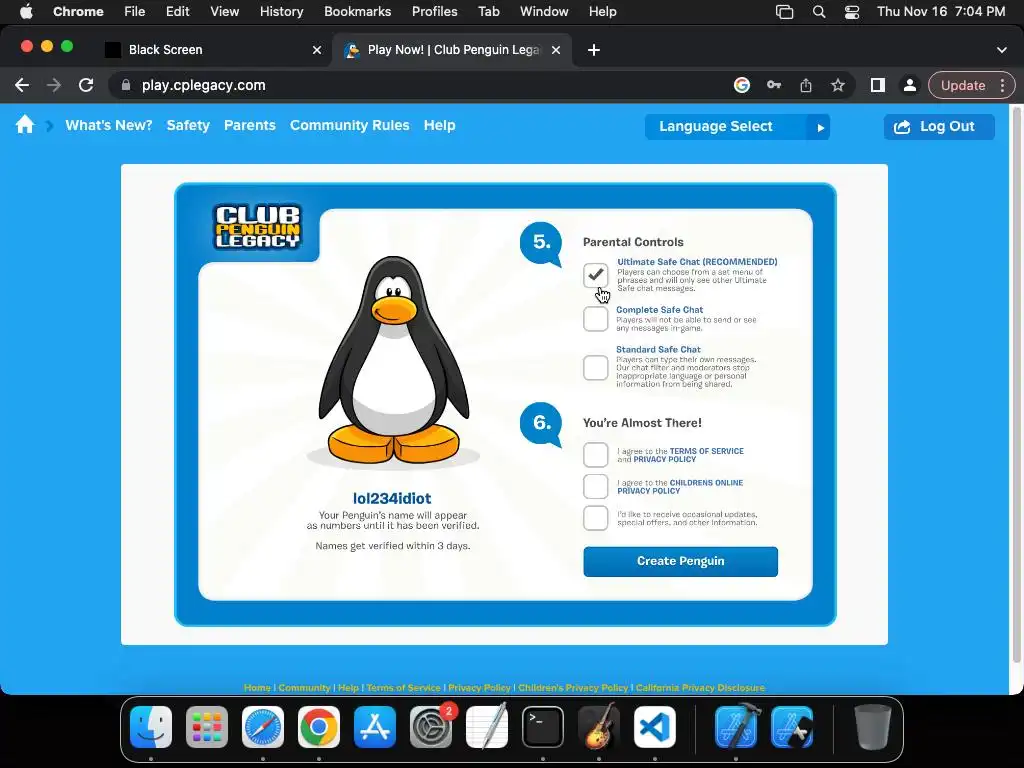This screenshot has height=768, width=1024.
Task: Open the Chrome profile icon
Action: tap(909, 86)
